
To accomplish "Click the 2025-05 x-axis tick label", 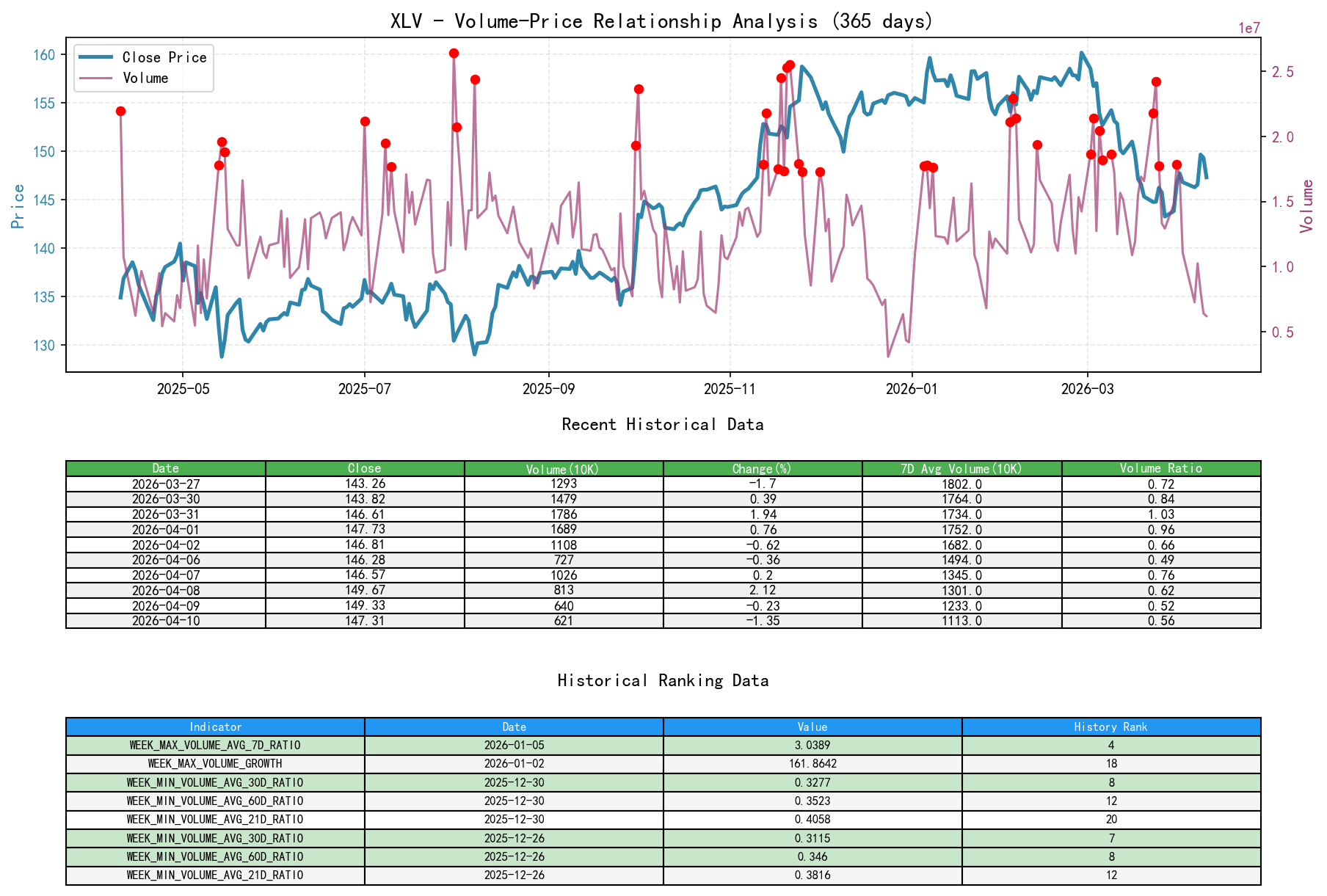I will [x=183, y=389].
